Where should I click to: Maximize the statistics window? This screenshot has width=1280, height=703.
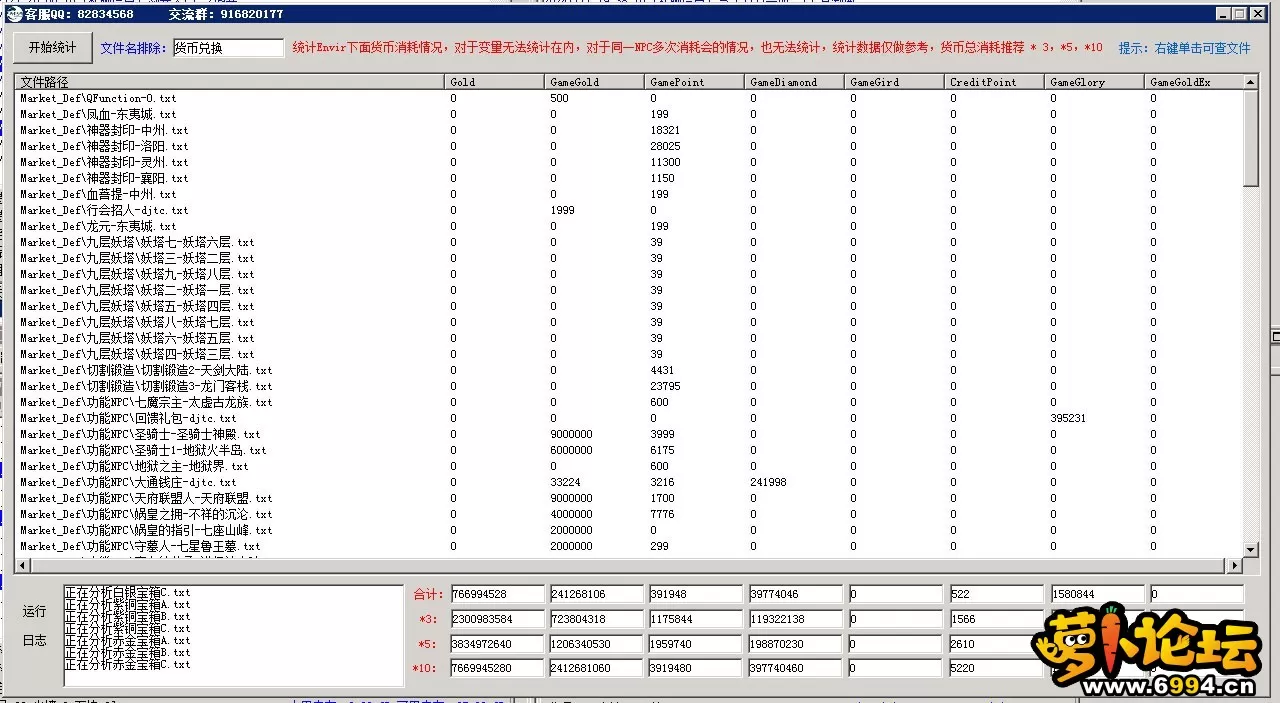1240,14
